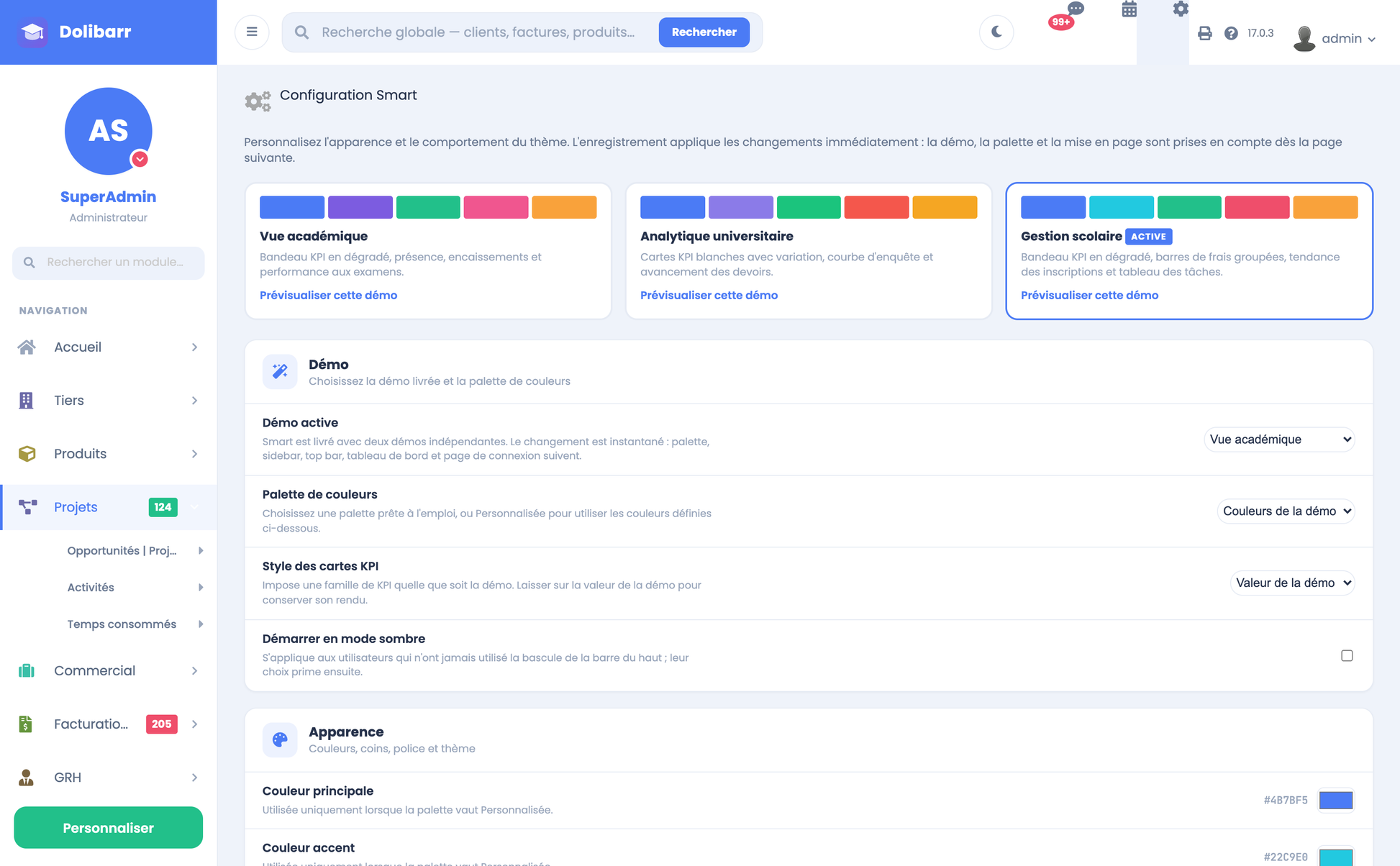Open the calendar icon in the top bar
The width and height of the screenshot is (1400, 866).
(1129, 9)
